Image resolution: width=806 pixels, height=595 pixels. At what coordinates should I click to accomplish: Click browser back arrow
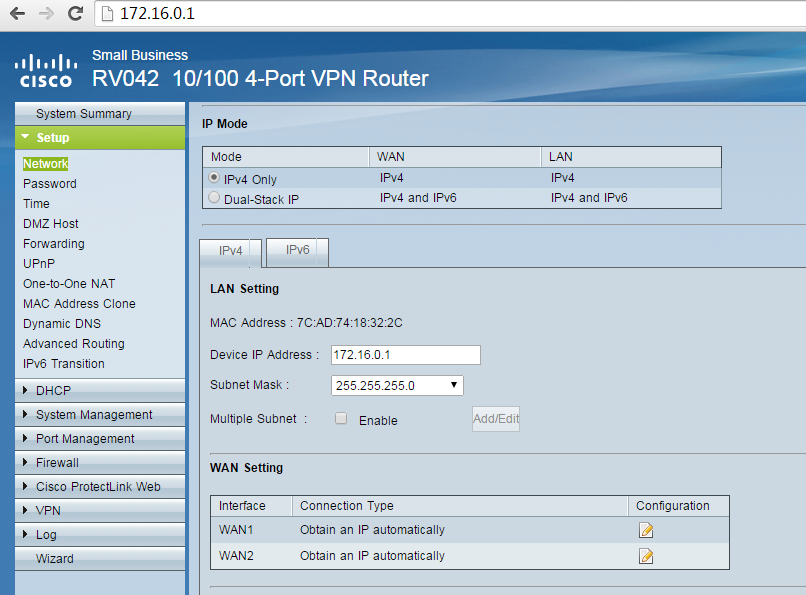[x=17, y=14]
